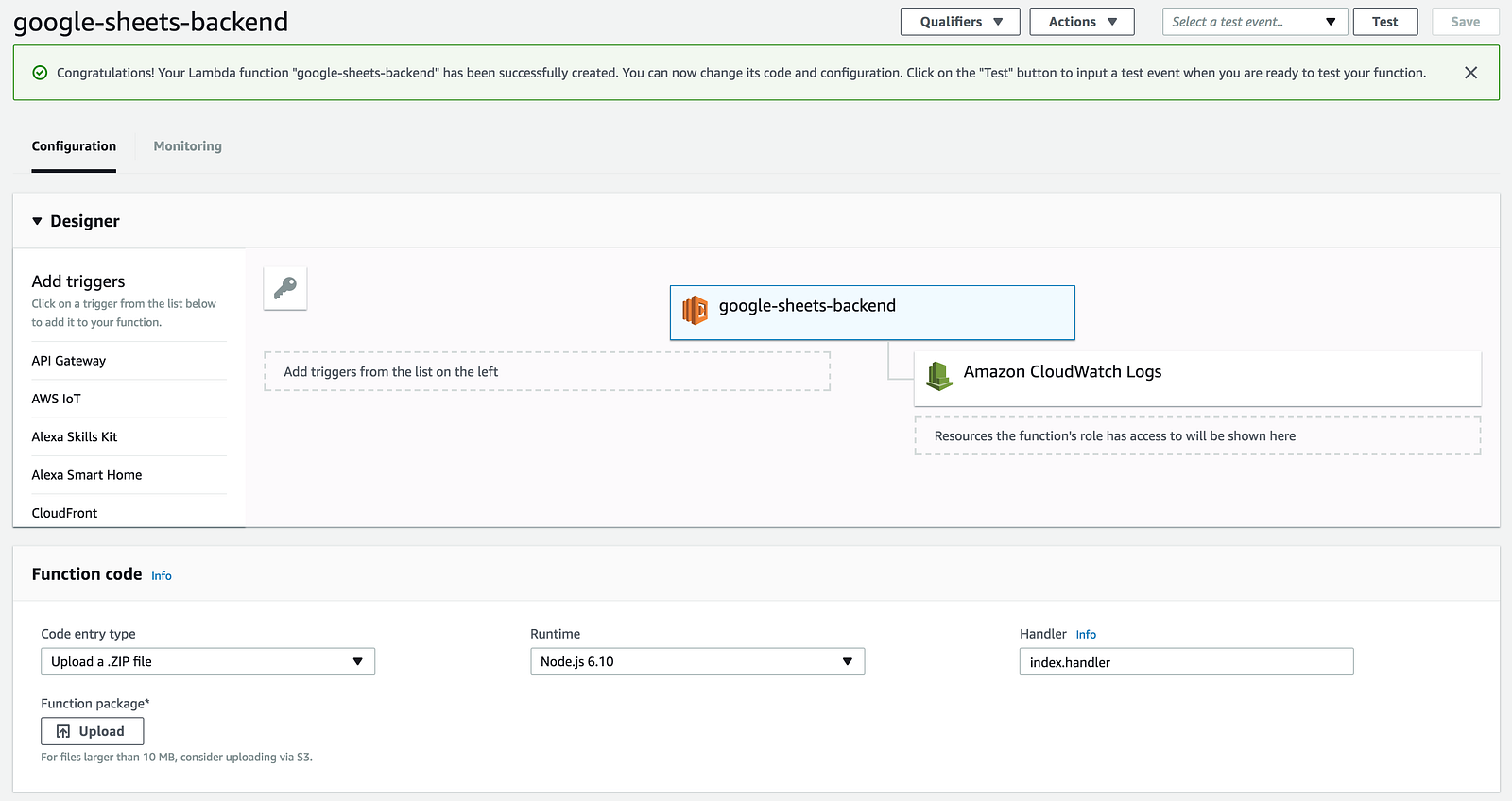Open the Code entry type dropdown
1512x801 pixels.
(x=207, y=661)
